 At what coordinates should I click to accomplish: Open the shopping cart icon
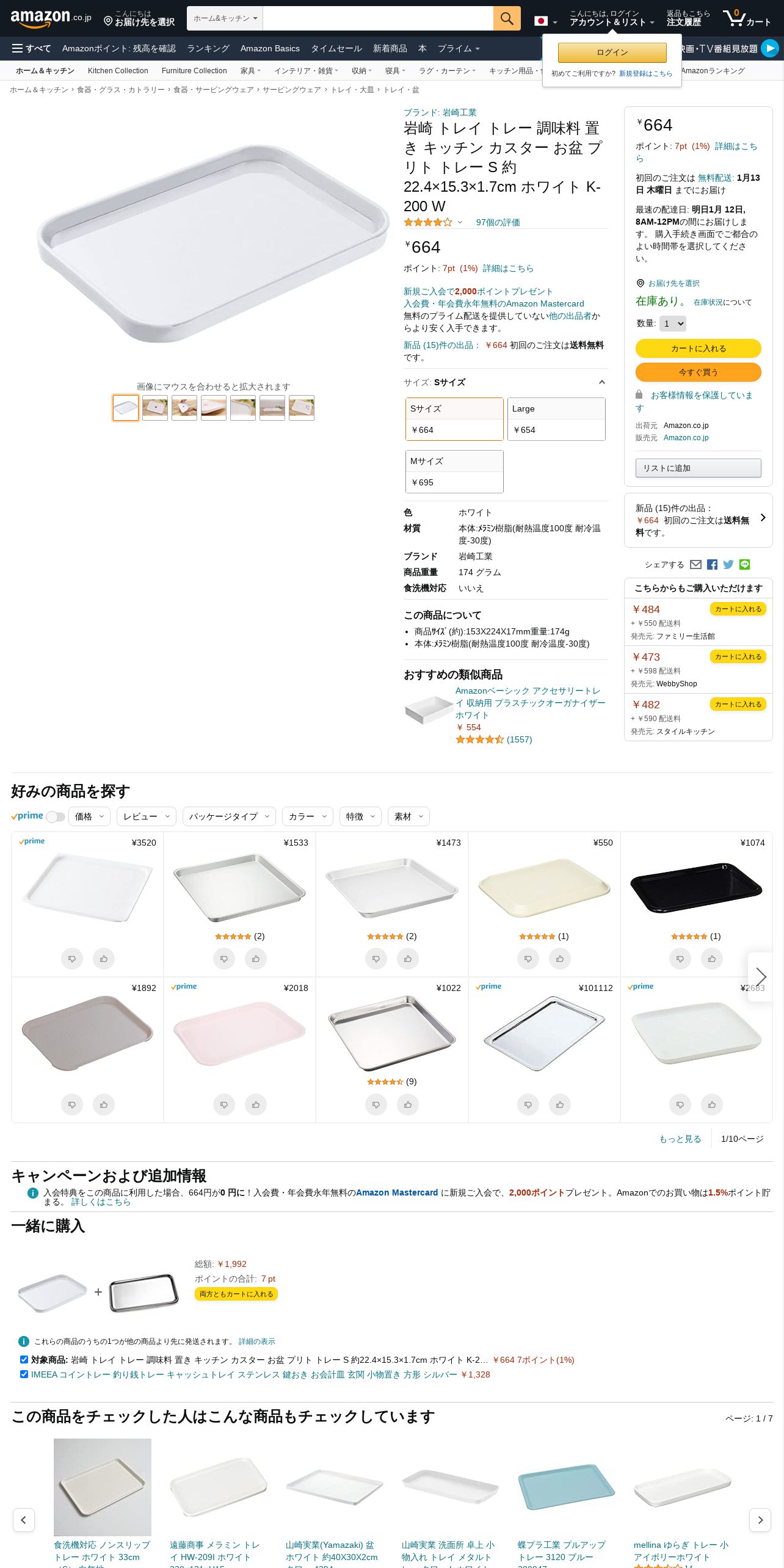click(x=747, y=18)
